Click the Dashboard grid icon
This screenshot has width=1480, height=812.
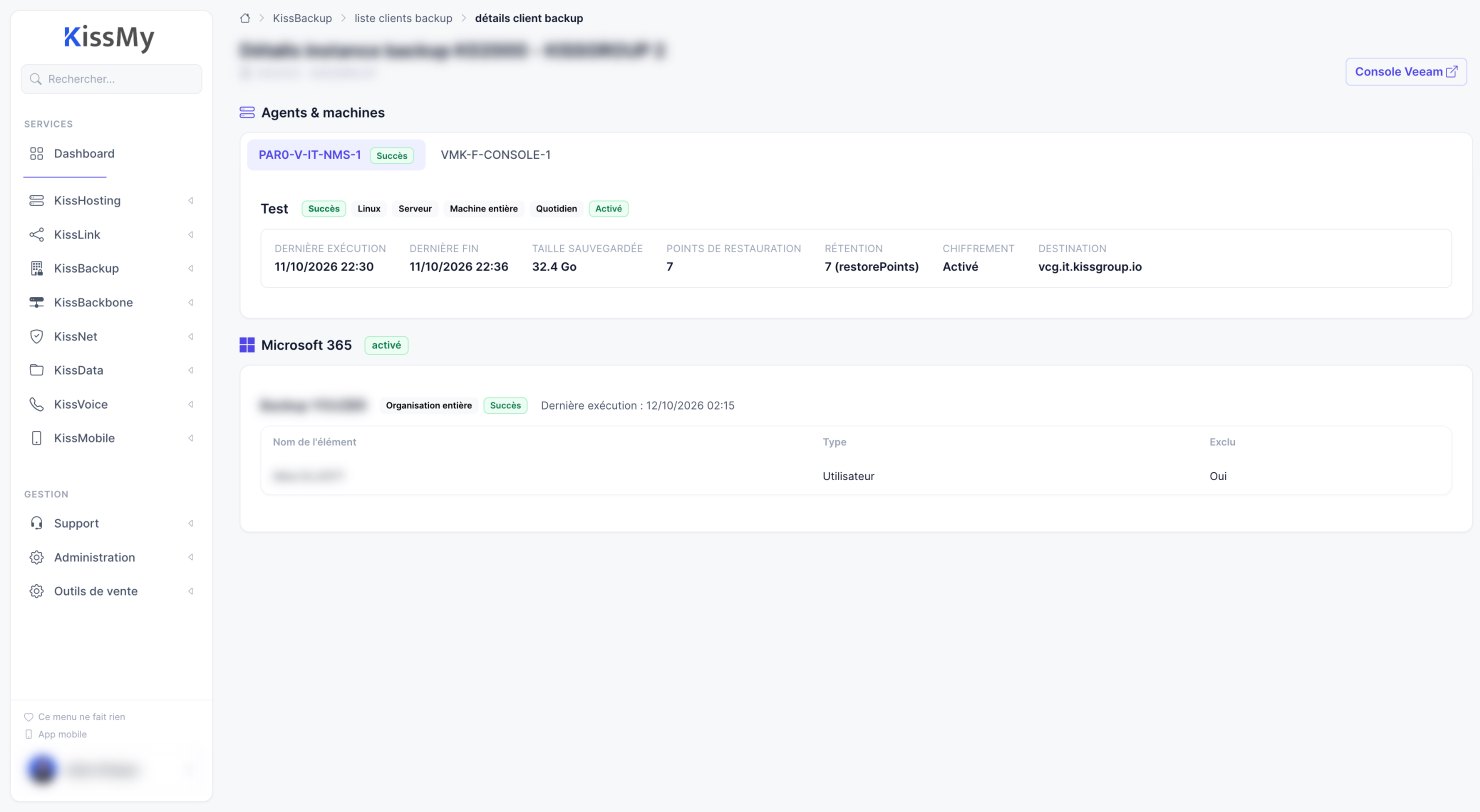pos(37,154)
